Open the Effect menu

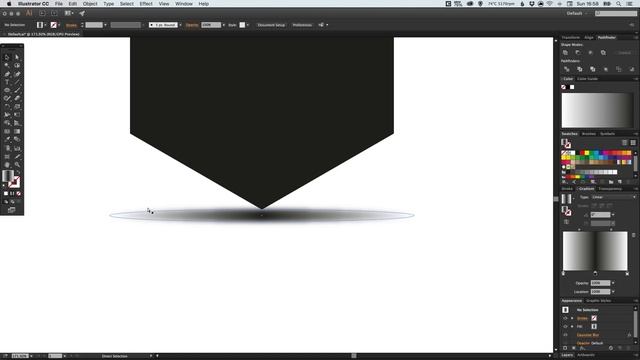146,4
